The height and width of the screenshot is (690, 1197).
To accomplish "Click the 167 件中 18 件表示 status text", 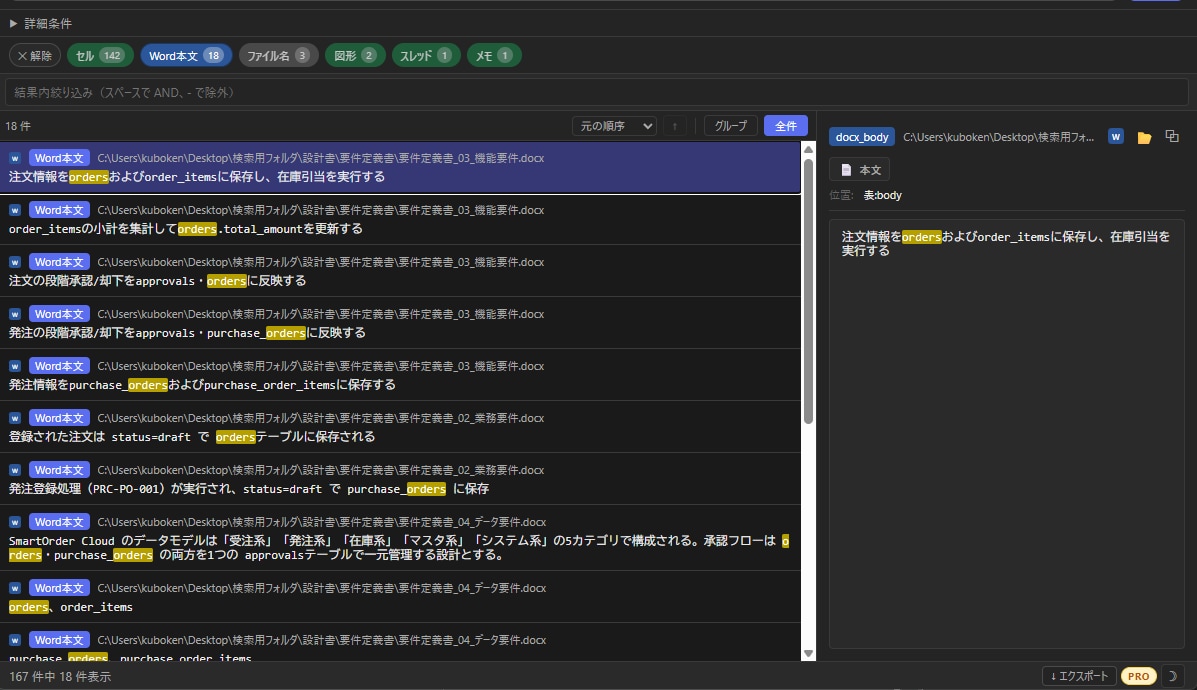I will click(x=60, y=677).
